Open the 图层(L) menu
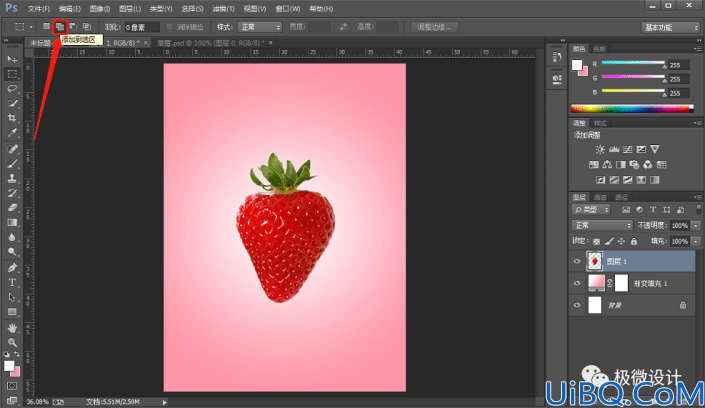Image resolution: width=705 pixels, height=408 pixels. point(130,9)
